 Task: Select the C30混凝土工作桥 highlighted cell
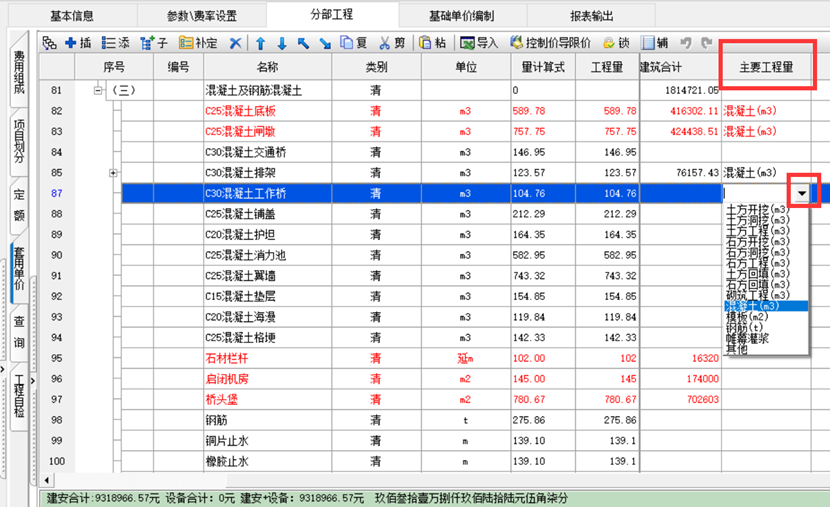(x=268, y=194)
